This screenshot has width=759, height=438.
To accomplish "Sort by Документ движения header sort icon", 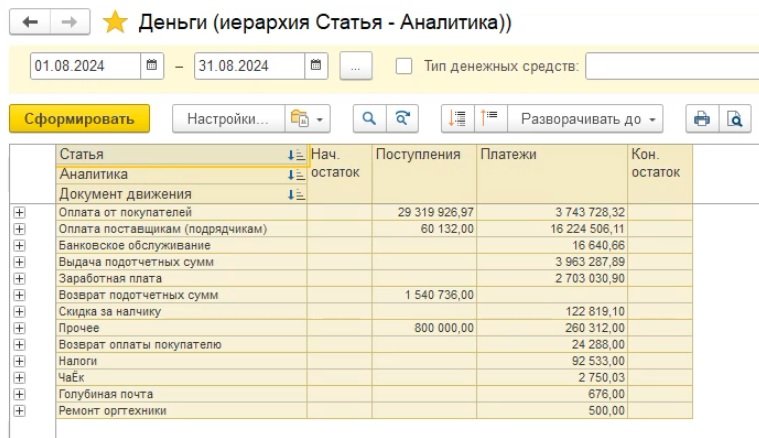I will click(x=296, y=195).
